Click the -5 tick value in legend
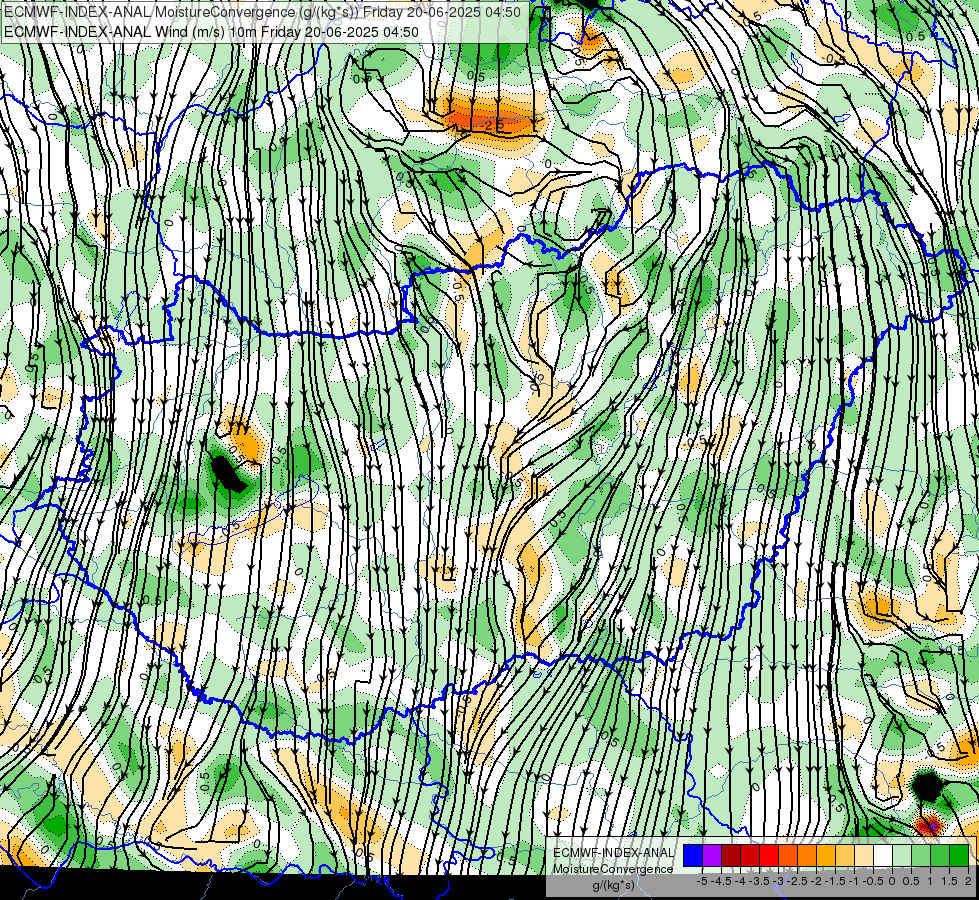This screenshot has height=900, width=979. [x=702, y=881]
